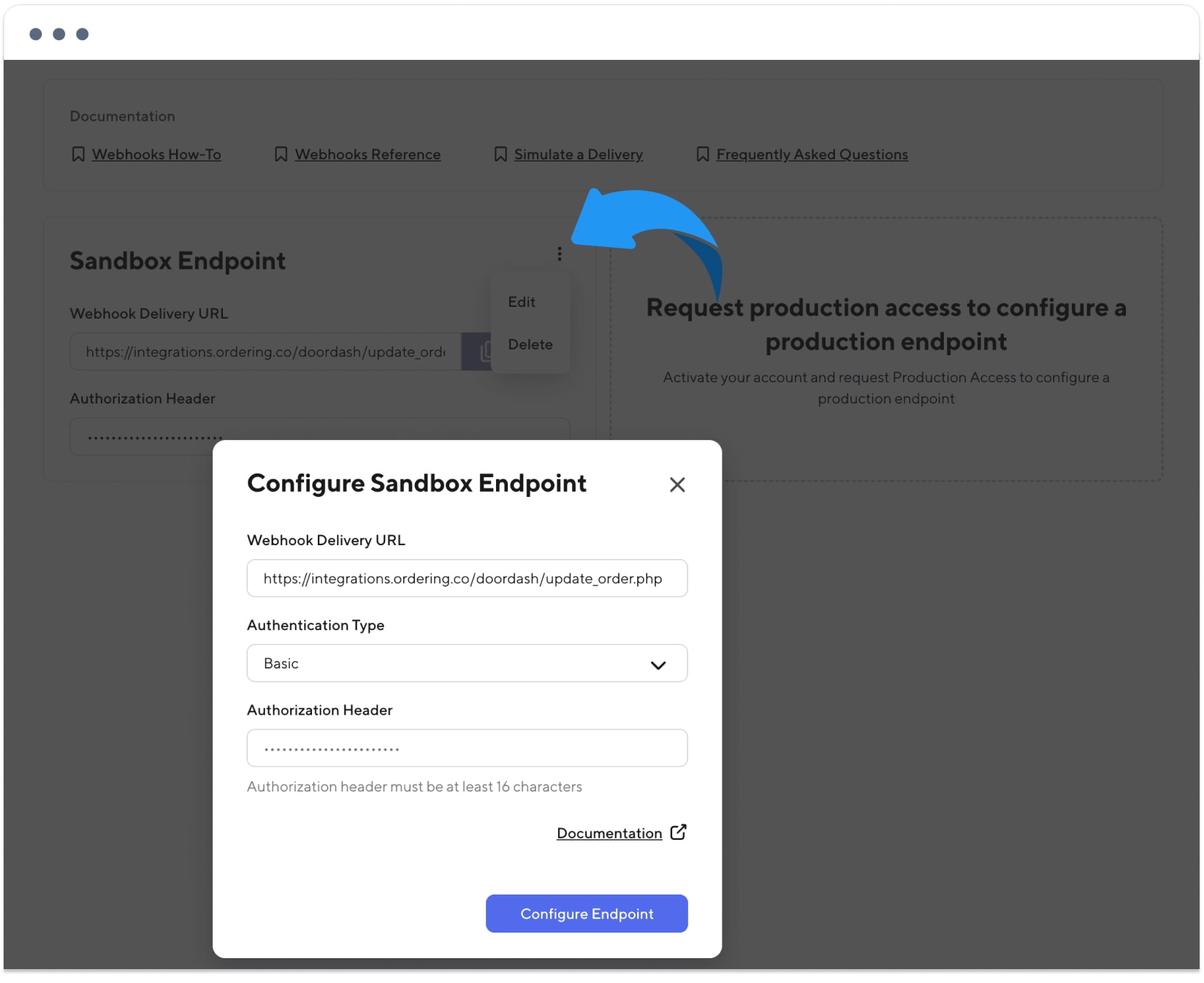Image resolution: width=1204 pixels, height=983 pixels.
Task: Focus the dialog Authorization Header field
Action: pos(468,748)
